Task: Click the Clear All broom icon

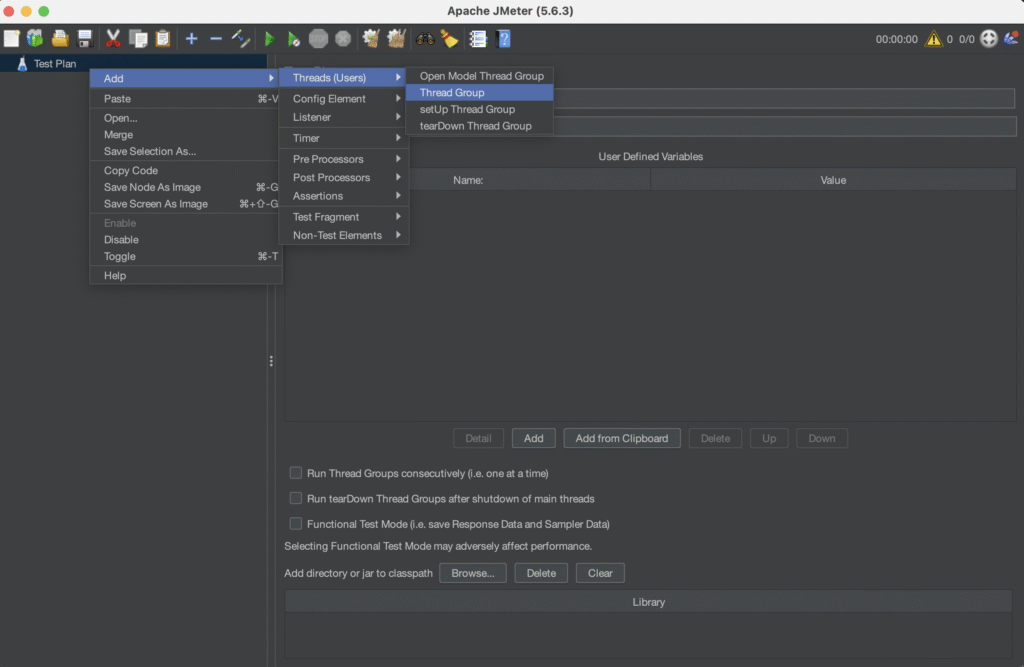Action: click(449, 39)
